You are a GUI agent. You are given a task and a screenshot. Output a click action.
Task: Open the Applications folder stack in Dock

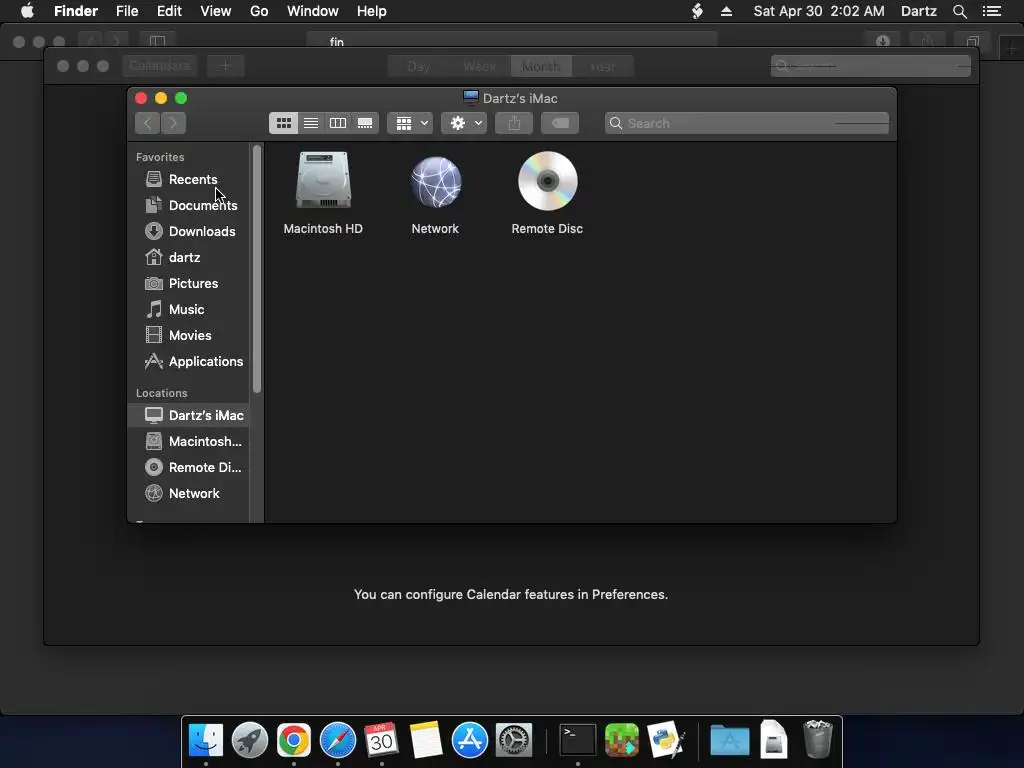coord(729,741)
